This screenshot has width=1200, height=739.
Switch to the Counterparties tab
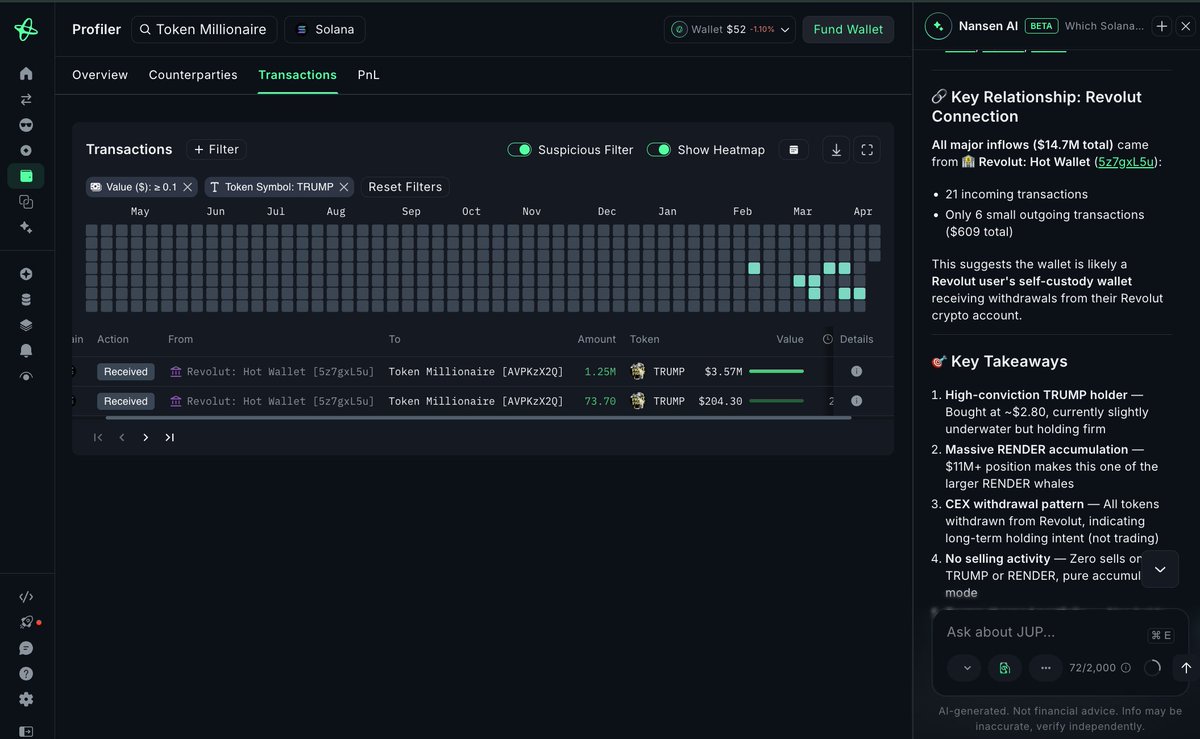tap(193, 75)
